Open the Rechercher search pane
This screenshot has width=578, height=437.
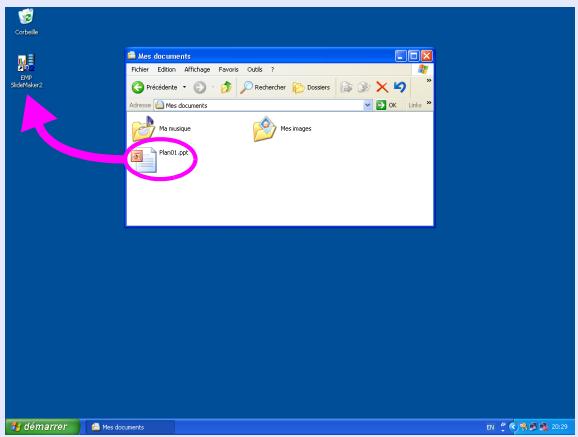263,87
